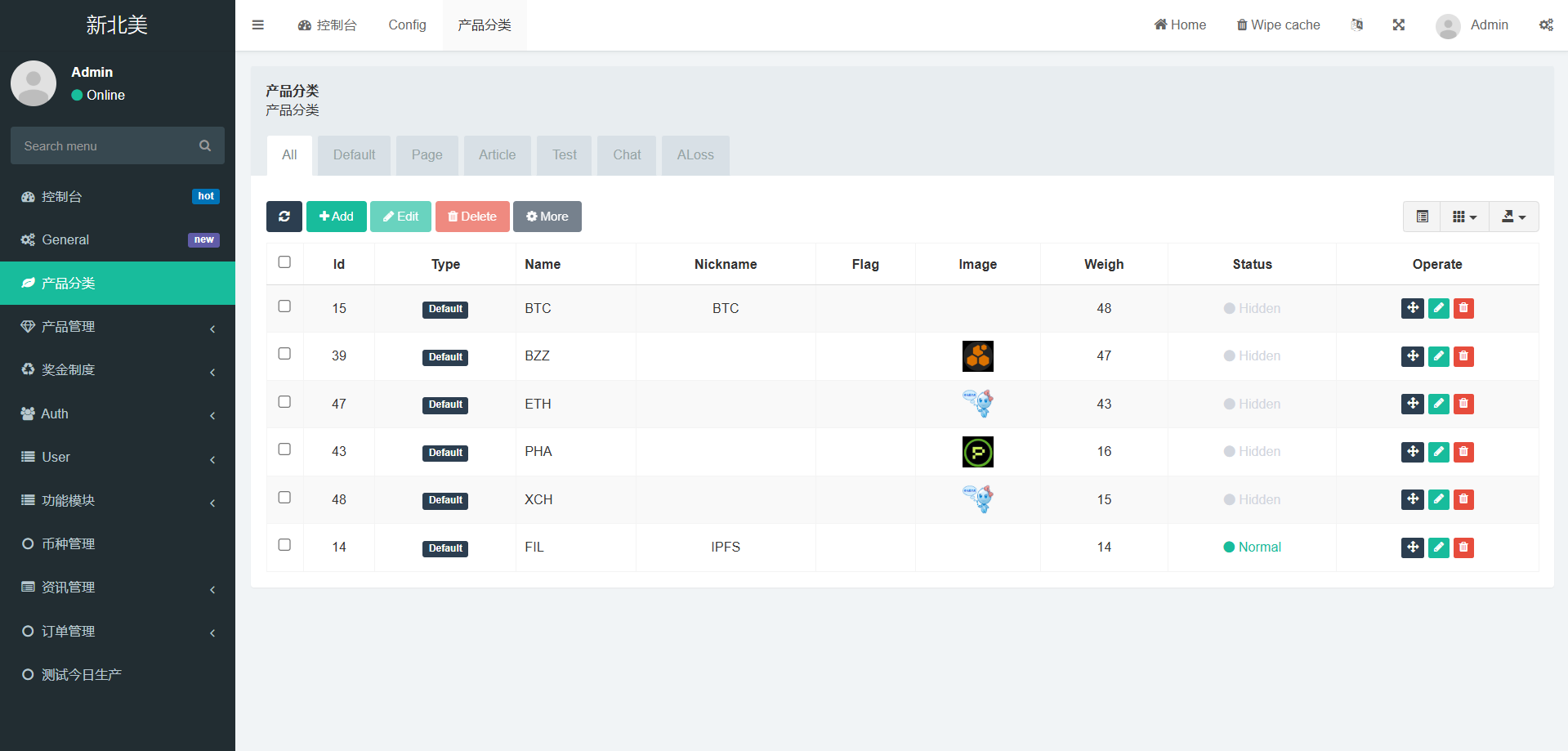Check the select-all checkbox in table header
This screenshot has height=751, width=1568.
coord(284,262)
